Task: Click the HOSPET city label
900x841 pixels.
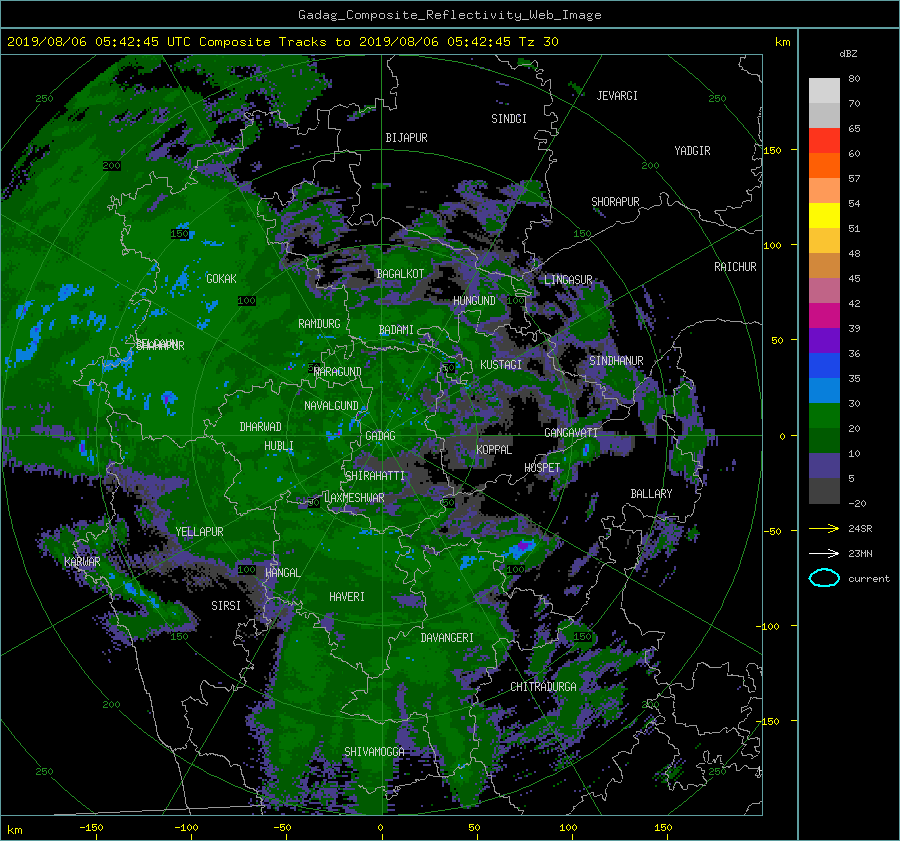Action: 542,468
